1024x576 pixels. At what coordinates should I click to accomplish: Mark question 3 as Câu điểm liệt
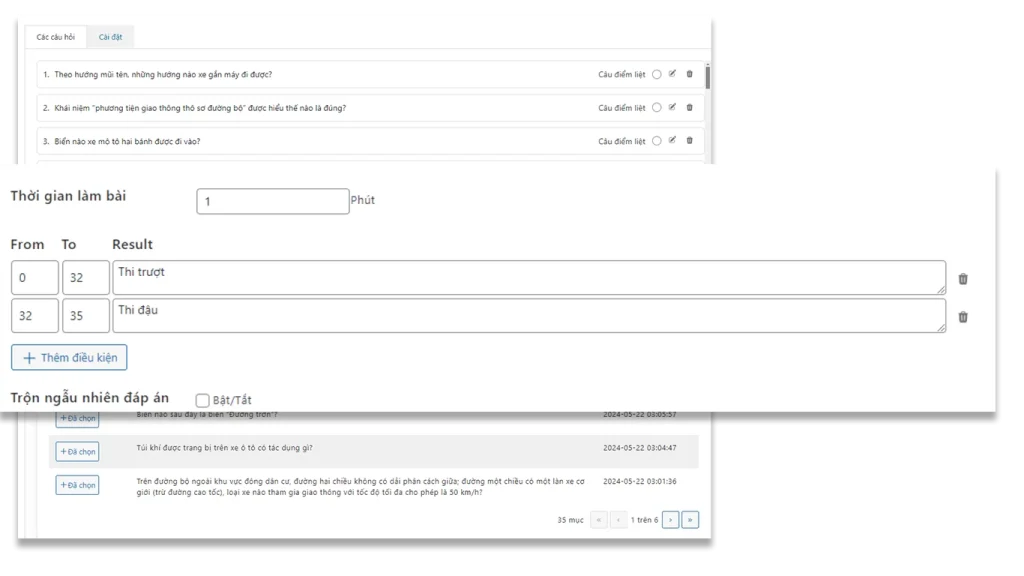[x=656, y=141]
